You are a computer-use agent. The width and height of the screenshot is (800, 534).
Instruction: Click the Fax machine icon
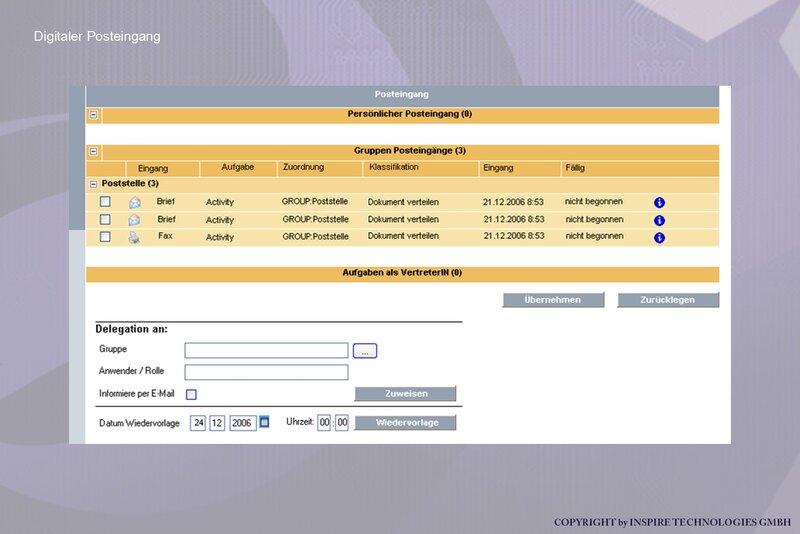pos(134,237)
